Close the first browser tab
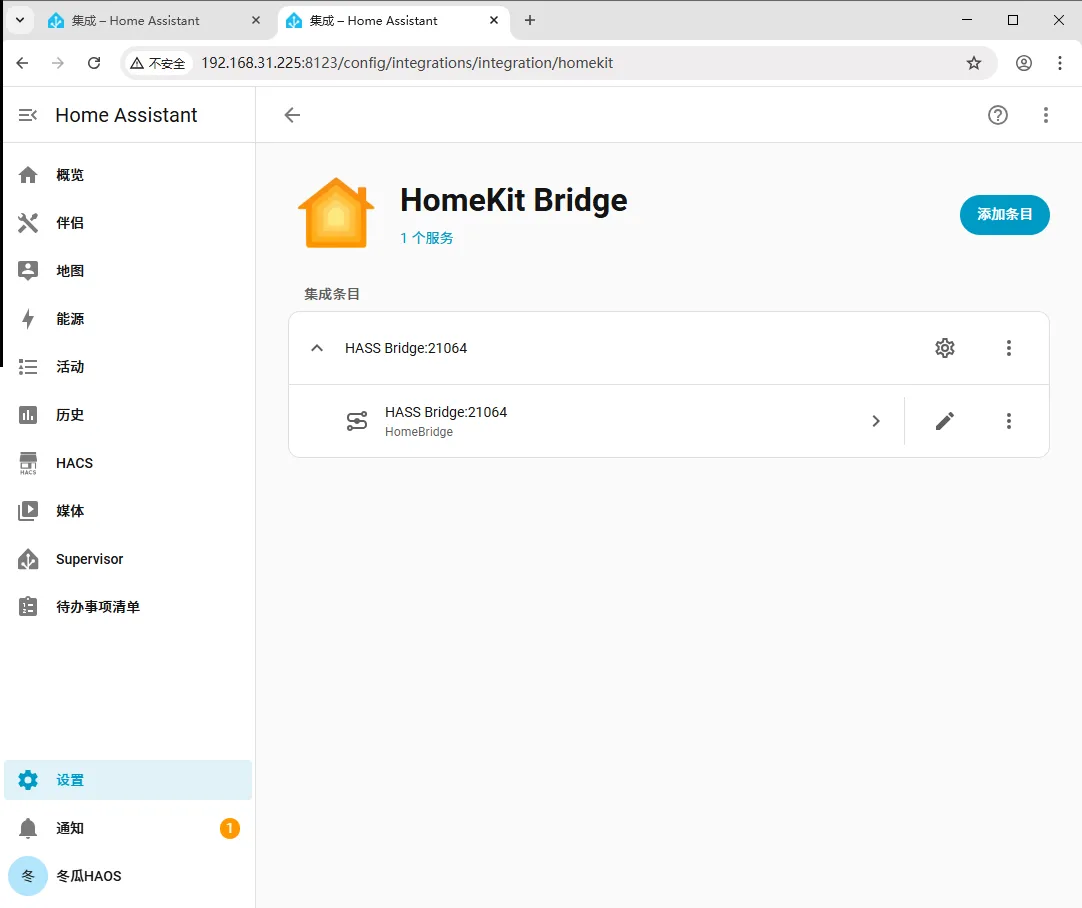 pyautogui.click(x=256, y=21)
